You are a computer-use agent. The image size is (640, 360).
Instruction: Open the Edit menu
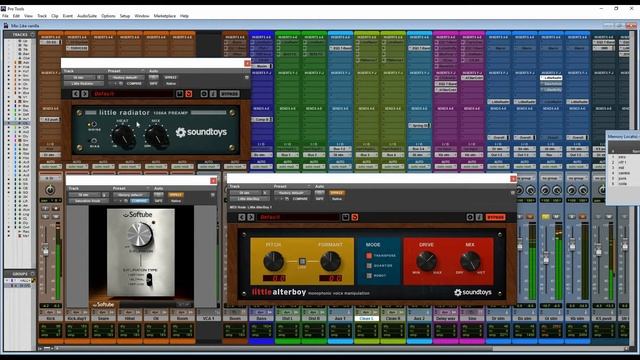pyautogui.click(x=16, y=16)
